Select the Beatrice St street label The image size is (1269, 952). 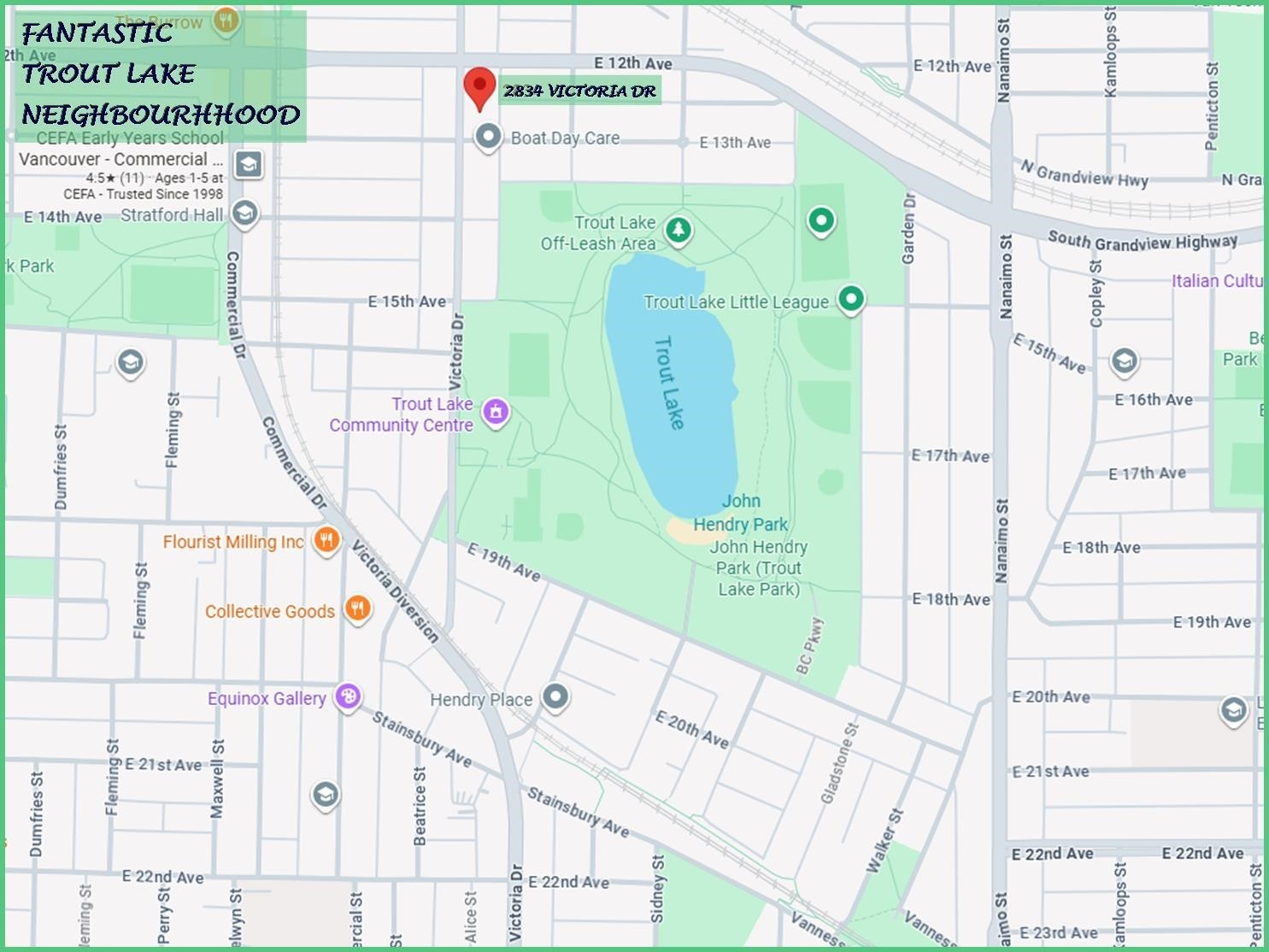click(420, 806)
